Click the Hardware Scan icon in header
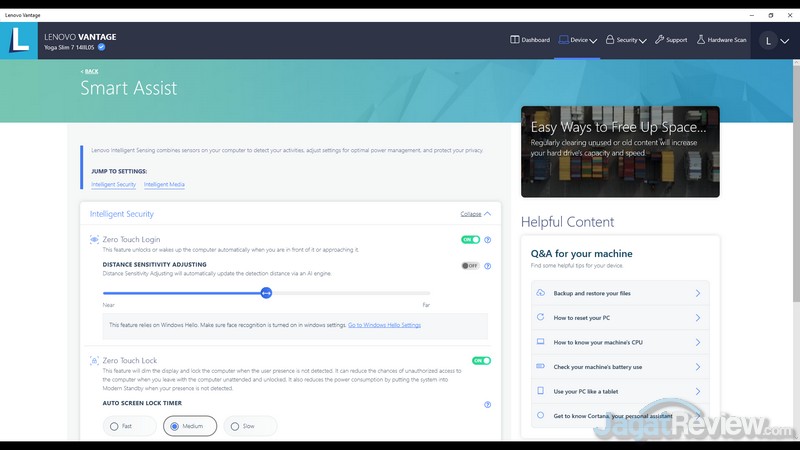Image resolution: width=800 pixels, height=450 pixels. pyautogui.click(x=700, y=40)
